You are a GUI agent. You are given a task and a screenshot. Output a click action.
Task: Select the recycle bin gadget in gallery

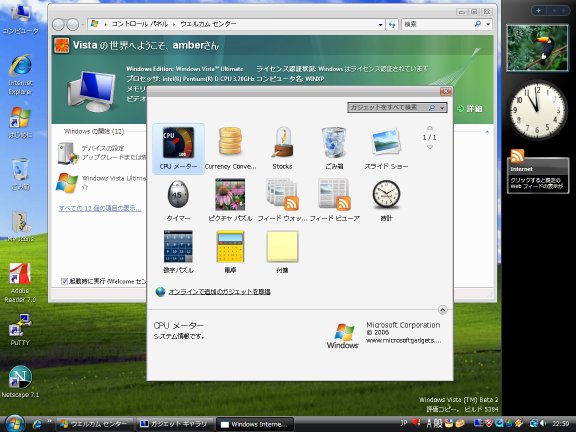(x=334, y=149)
